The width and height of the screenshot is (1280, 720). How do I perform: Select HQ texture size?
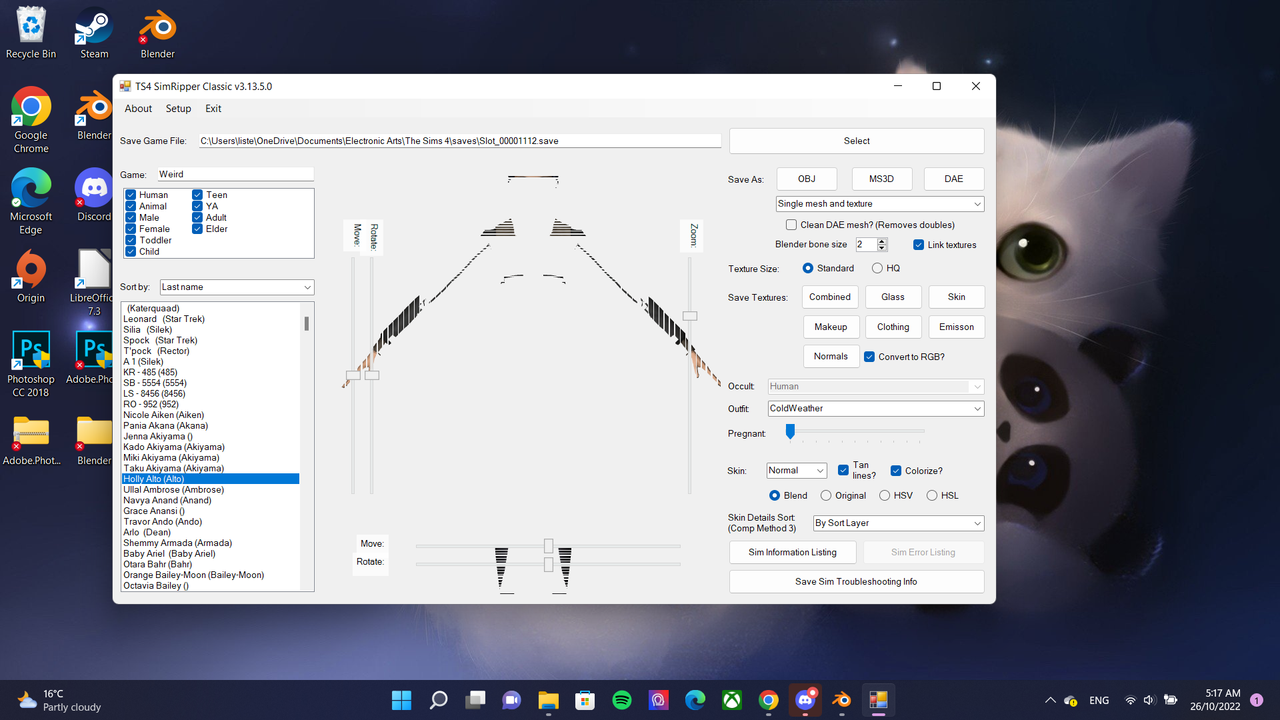tap(875, 267)
